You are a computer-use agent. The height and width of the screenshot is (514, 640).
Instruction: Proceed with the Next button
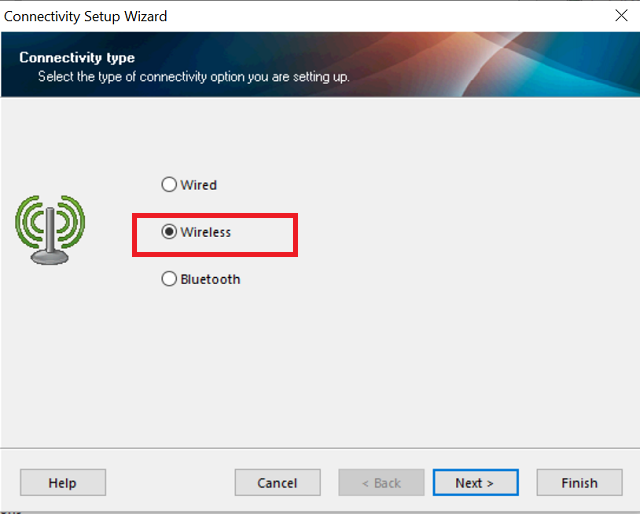(x=475, y=483)
